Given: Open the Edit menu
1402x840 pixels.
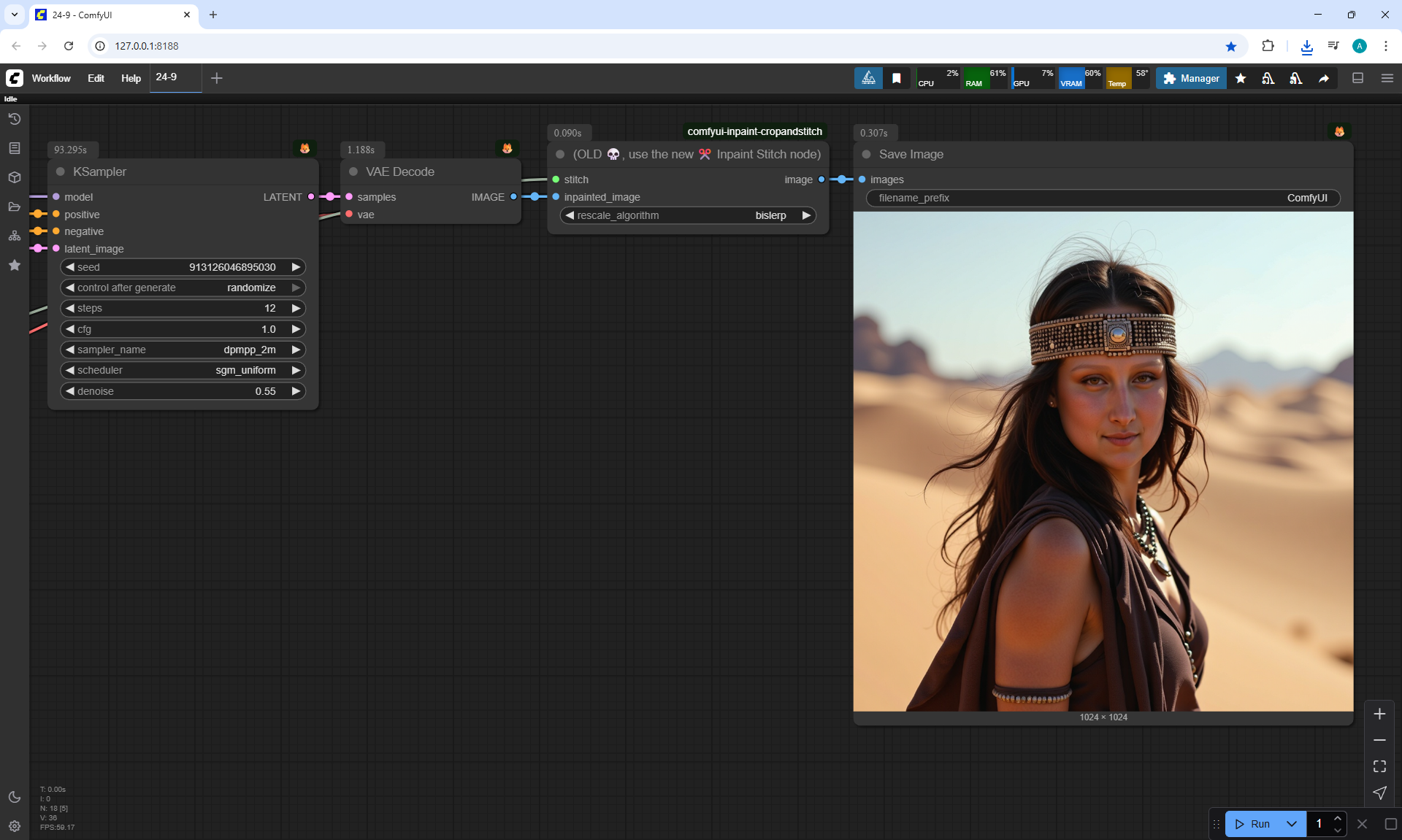Looking at the screenshot, I should point(96,78).
